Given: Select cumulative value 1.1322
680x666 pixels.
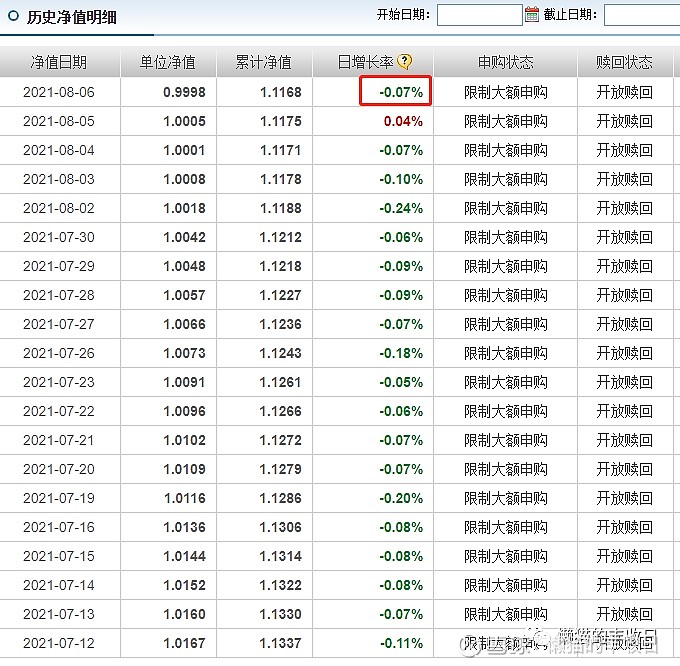Looking at the screenshot, I should point(281,585).
